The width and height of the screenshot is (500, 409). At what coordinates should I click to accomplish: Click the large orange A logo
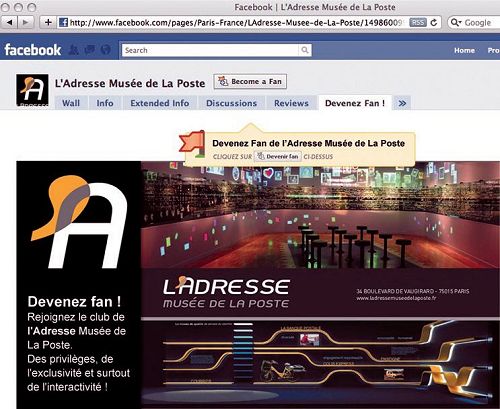click(79, 222)
